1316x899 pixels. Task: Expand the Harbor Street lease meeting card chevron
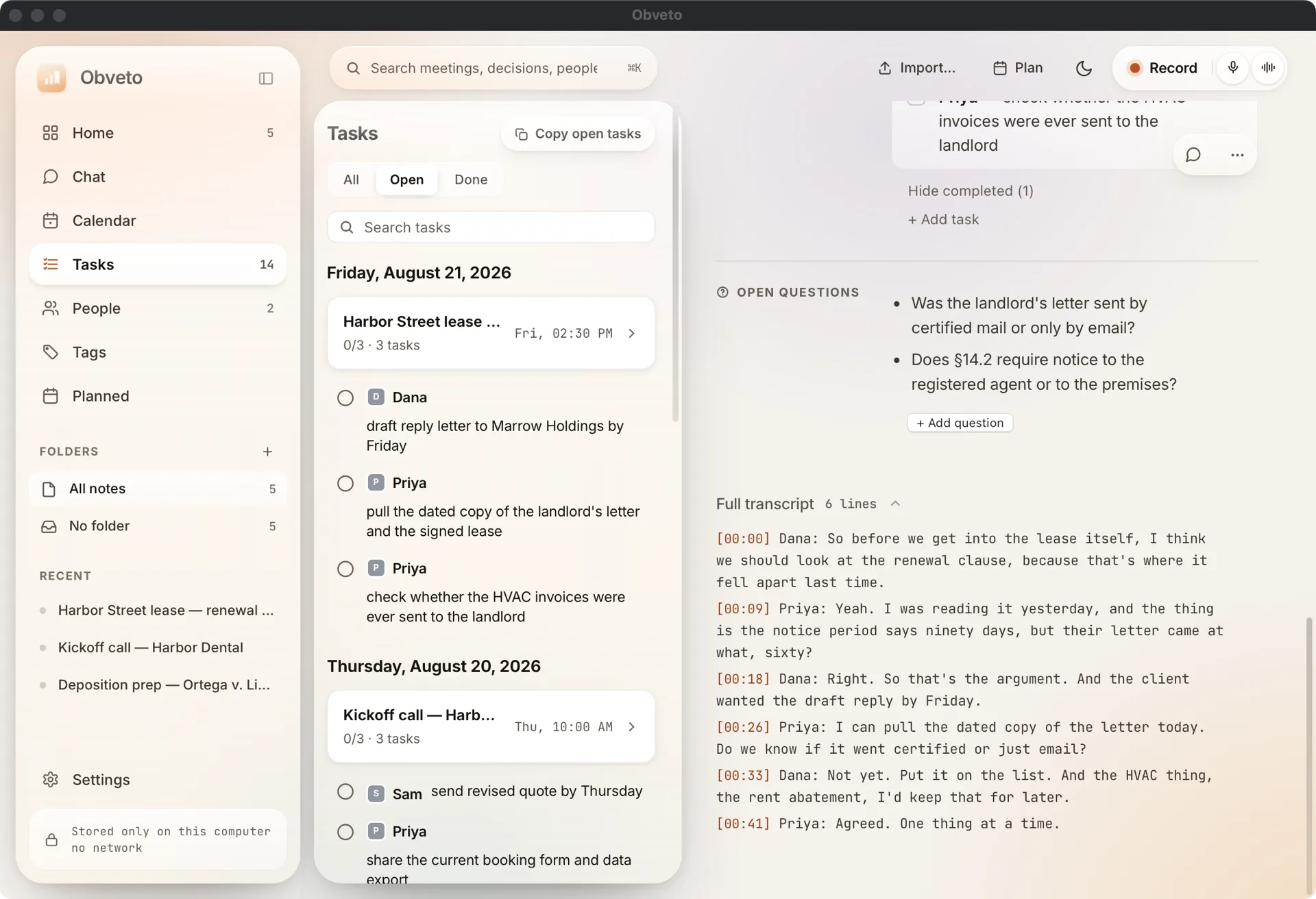(x=631, y=334)
